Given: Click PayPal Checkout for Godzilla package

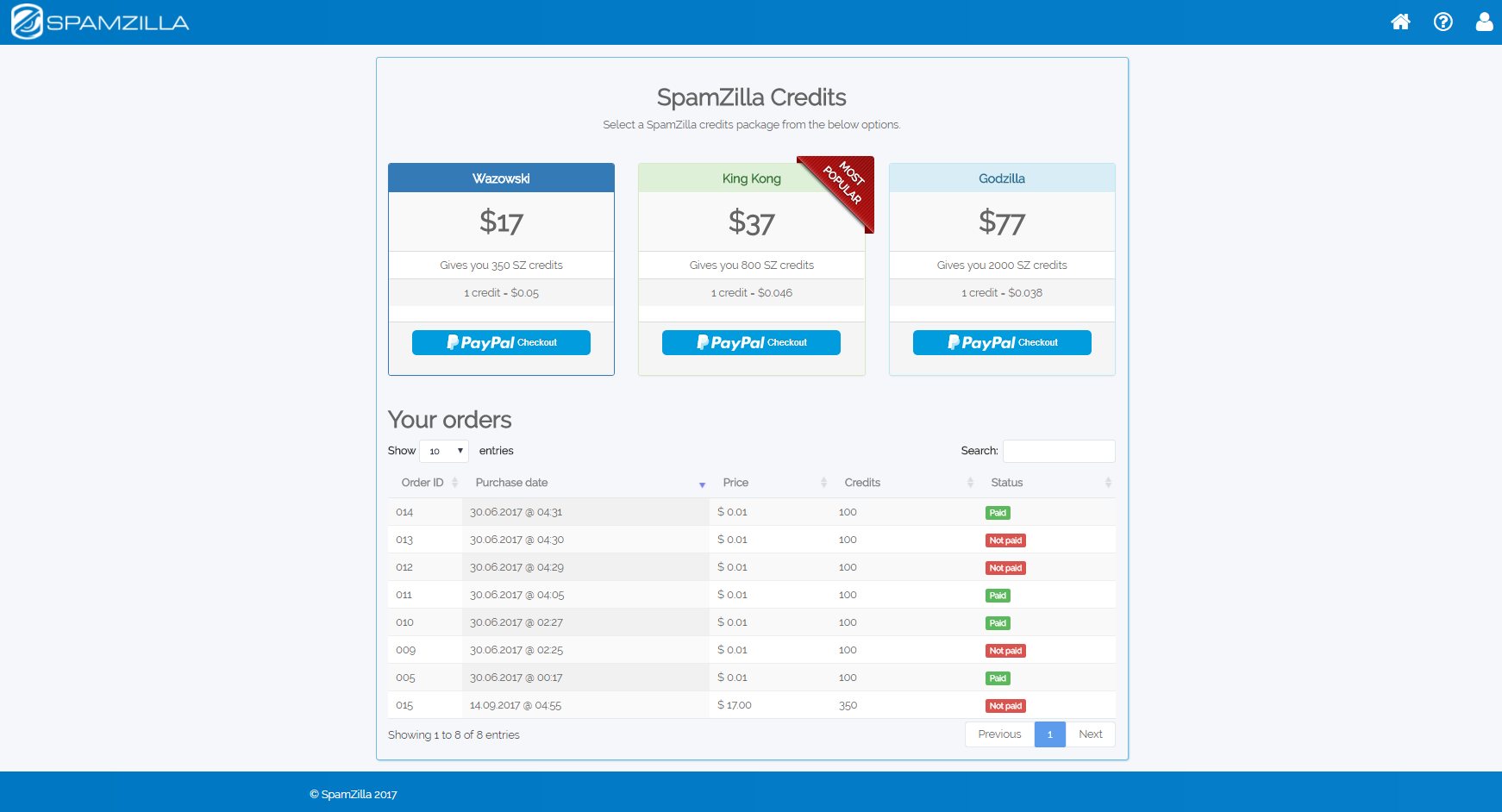Looking at the screenshot, I should [x=1002, y=342].
